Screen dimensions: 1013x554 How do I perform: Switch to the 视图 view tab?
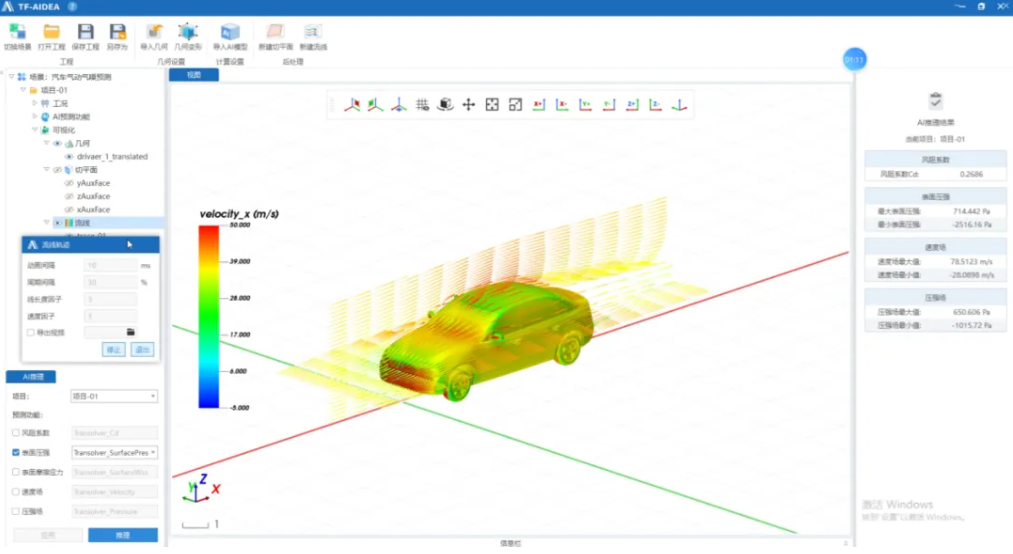[x=193, y=75]
